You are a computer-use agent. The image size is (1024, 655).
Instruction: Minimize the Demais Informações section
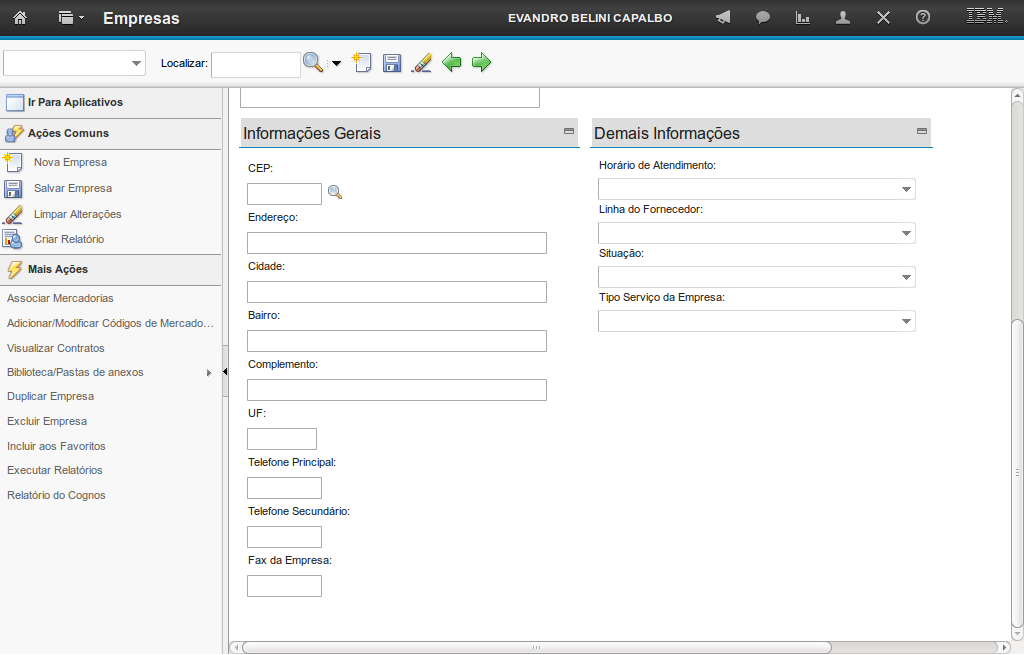pyautogui.click(x=922, y=131)
